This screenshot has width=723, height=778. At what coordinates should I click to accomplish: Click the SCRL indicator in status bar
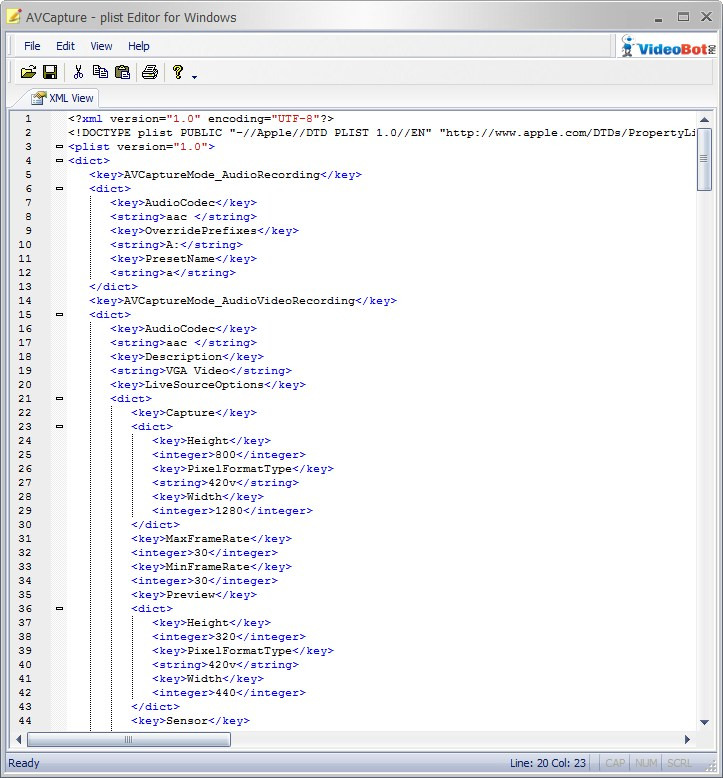pyautogui.click(x=679, y=763)
